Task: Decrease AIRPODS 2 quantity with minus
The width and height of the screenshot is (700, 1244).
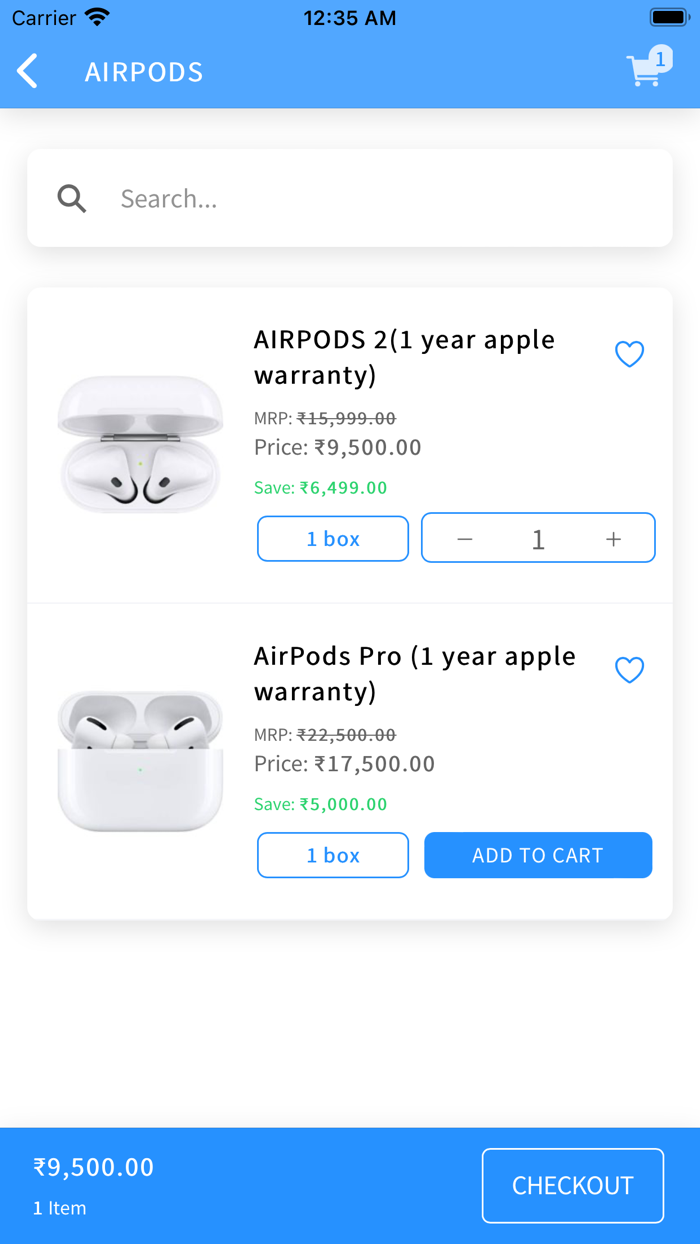Action: pyautogui.click(x=465, y=539)
